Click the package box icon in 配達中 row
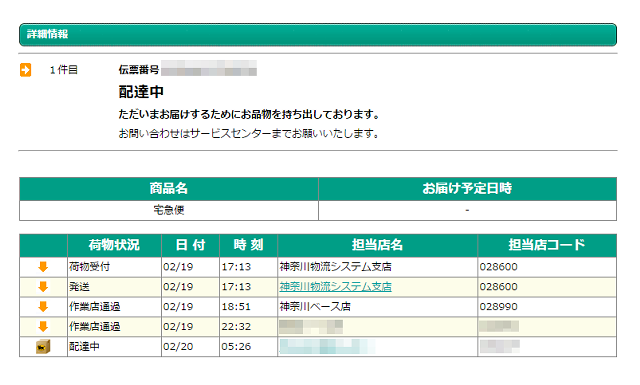640x385 pixels. (43, 347)
